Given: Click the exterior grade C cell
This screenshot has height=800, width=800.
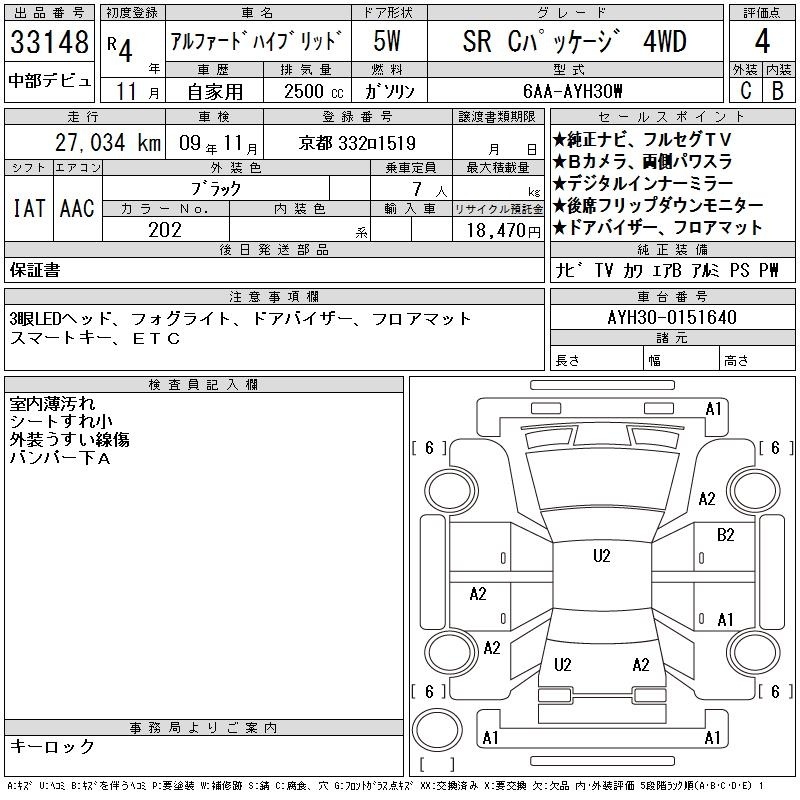Looking at the screenshot, I should click(x=745, y=90).
